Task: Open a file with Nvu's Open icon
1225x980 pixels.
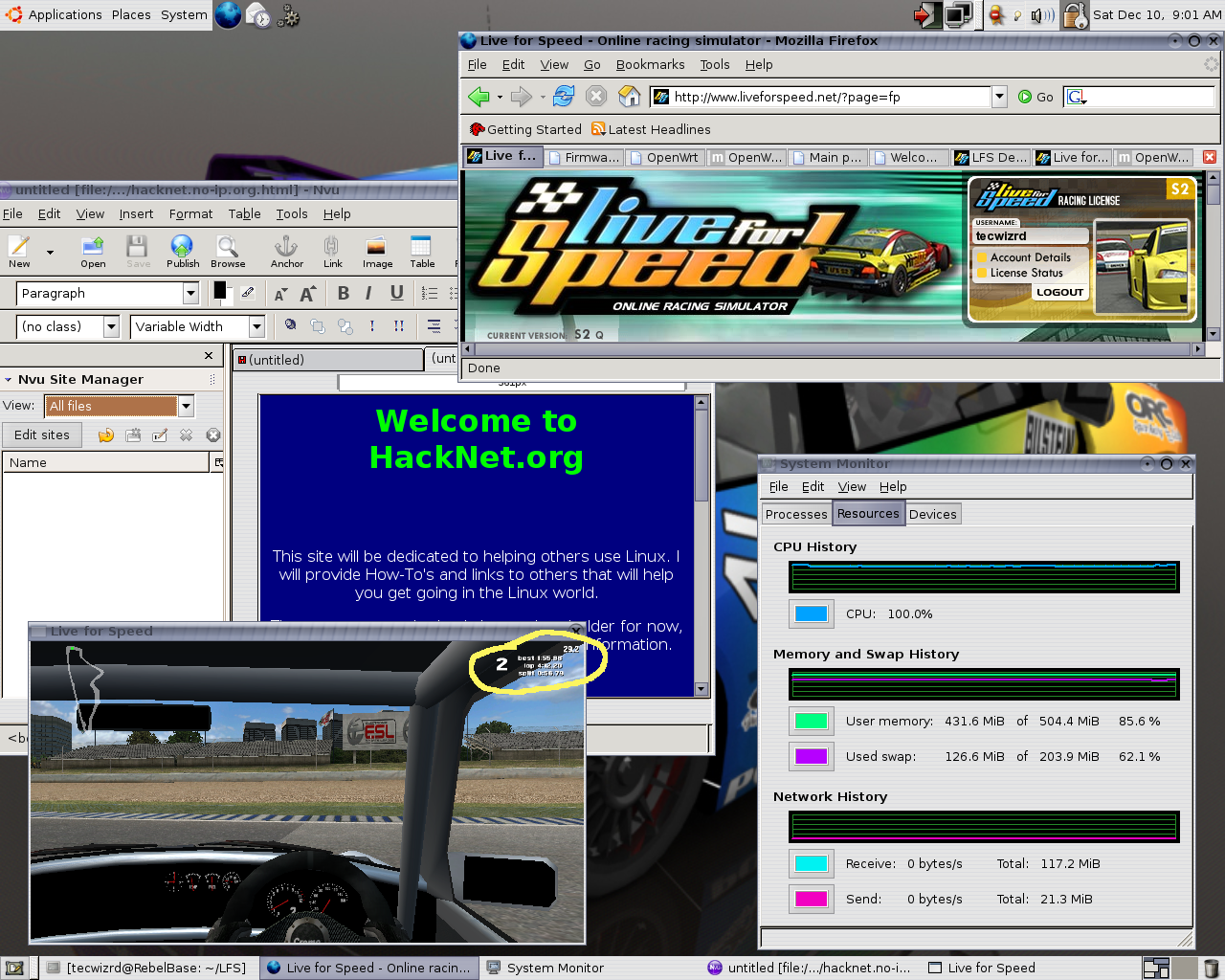Action: [x=93, y=251]
